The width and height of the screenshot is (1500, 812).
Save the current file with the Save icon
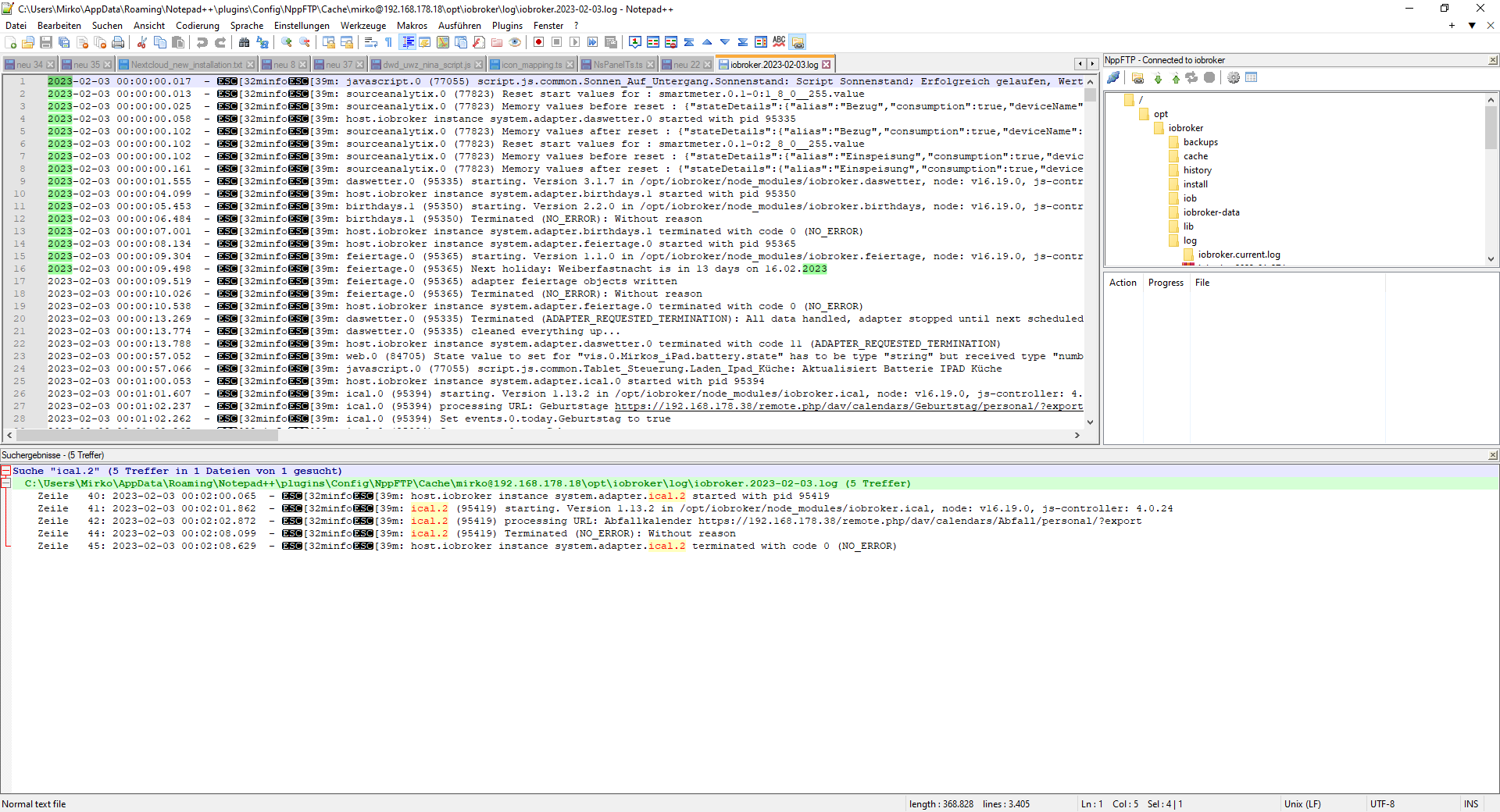coord(46,42)
